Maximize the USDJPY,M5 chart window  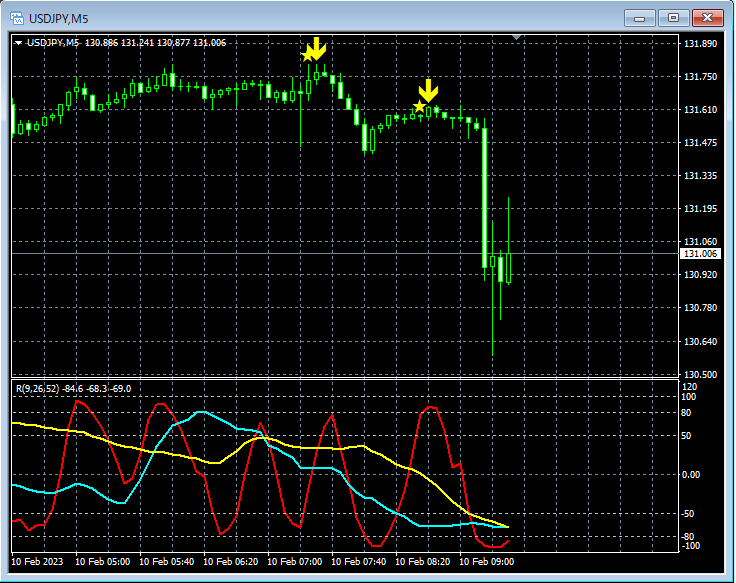tap(673, 17)
